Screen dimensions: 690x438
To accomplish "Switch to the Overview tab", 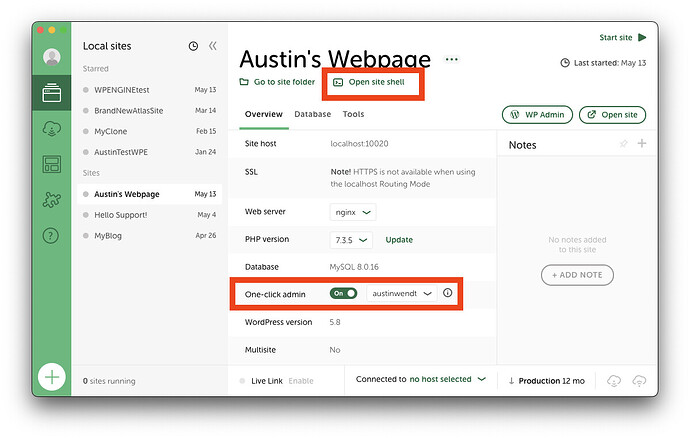I will (264, 114).
